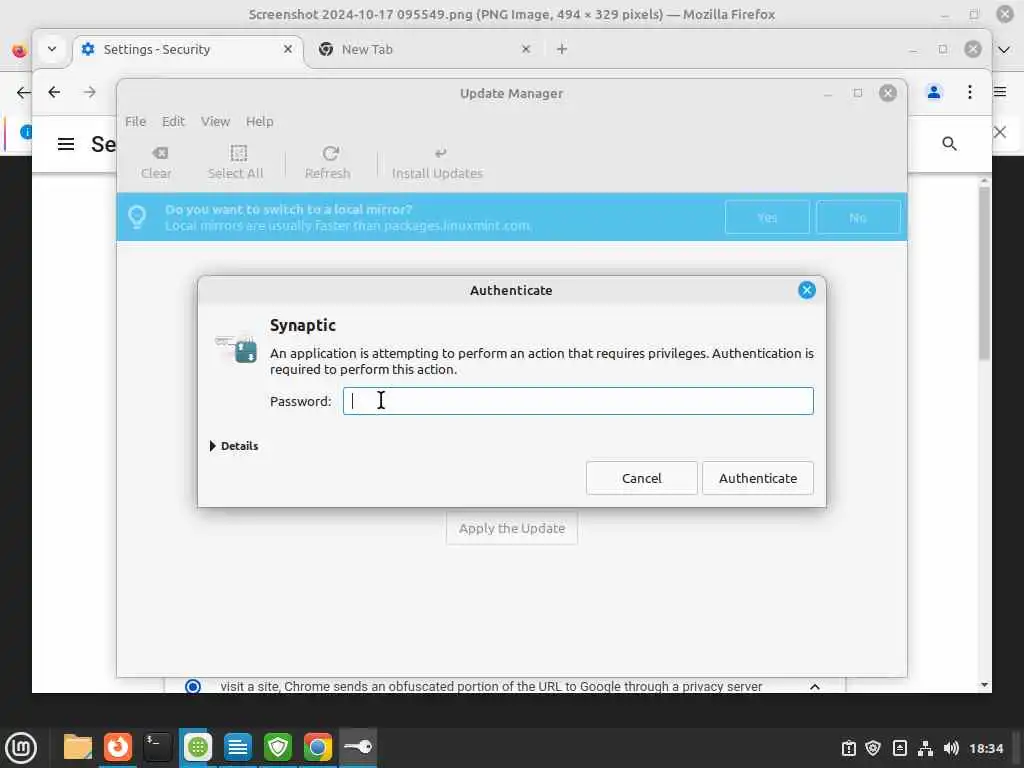This screenshot has width=1024, height=768.
Task: Select the authentication key taskbar icon
Action: coord(358,747)
